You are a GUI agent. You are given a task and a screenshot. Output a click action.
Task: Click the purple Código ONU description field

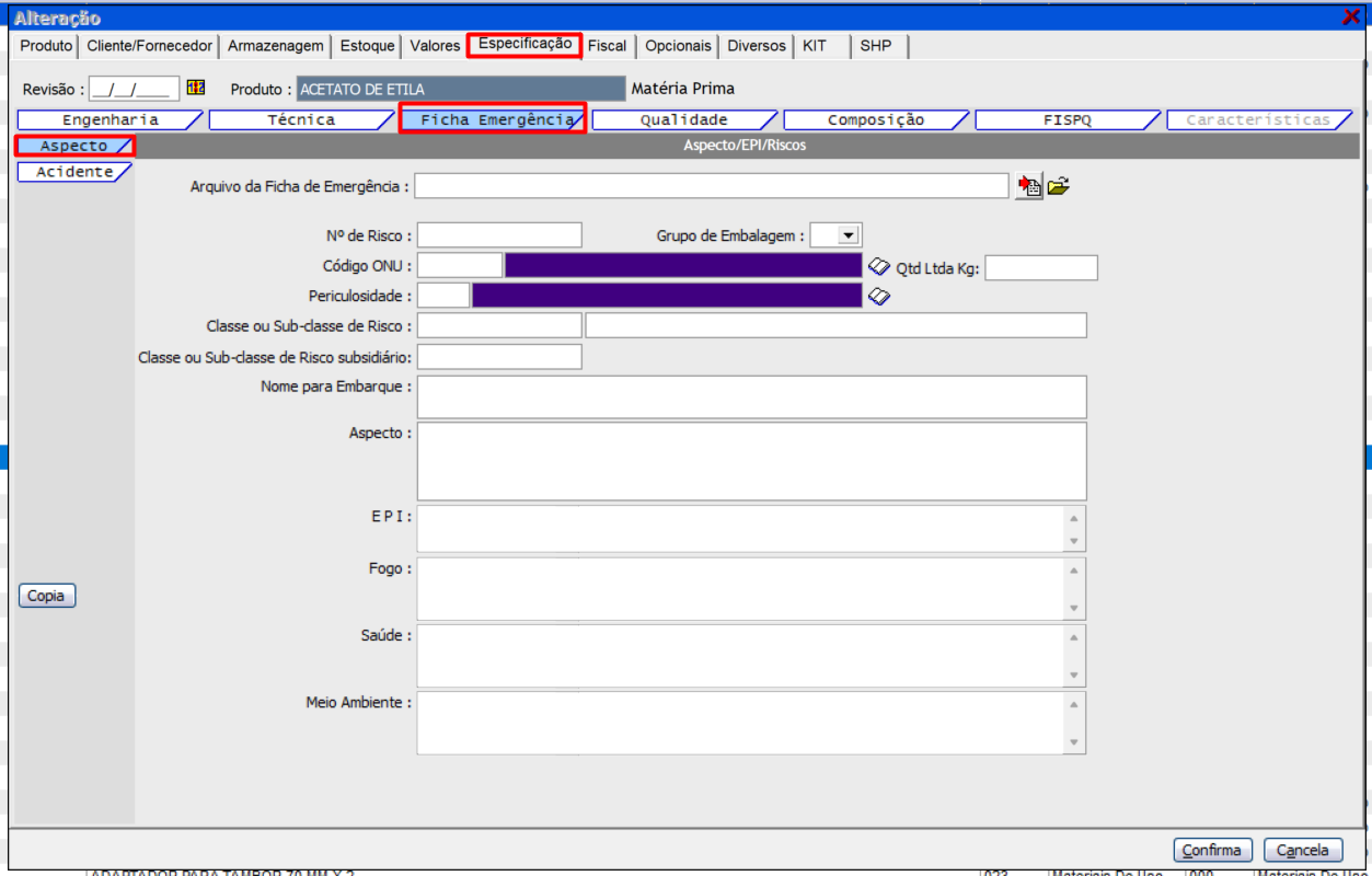coord(683,266)
